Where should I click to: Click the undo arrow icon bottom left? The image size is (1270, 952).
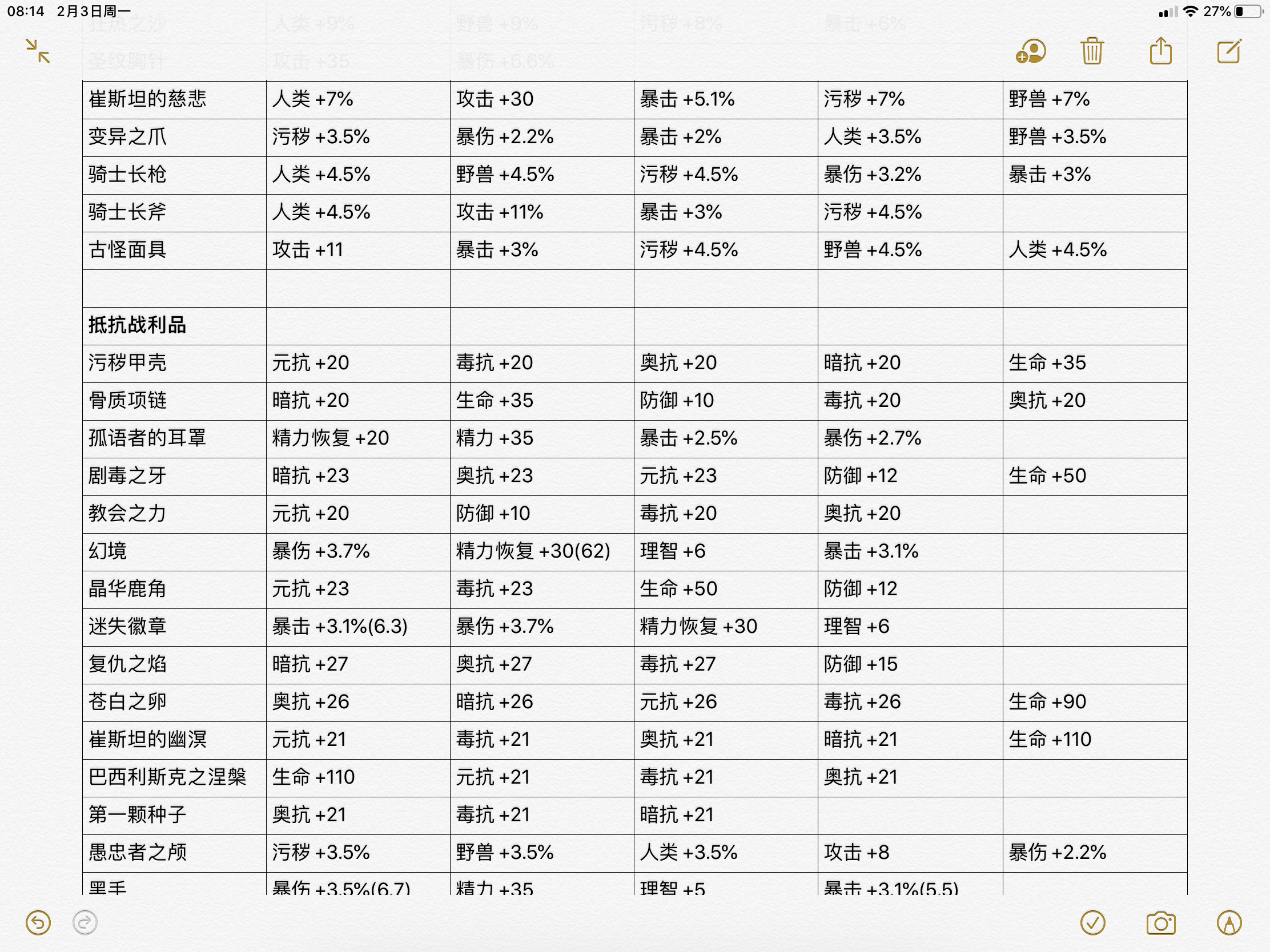coord(39,921)
